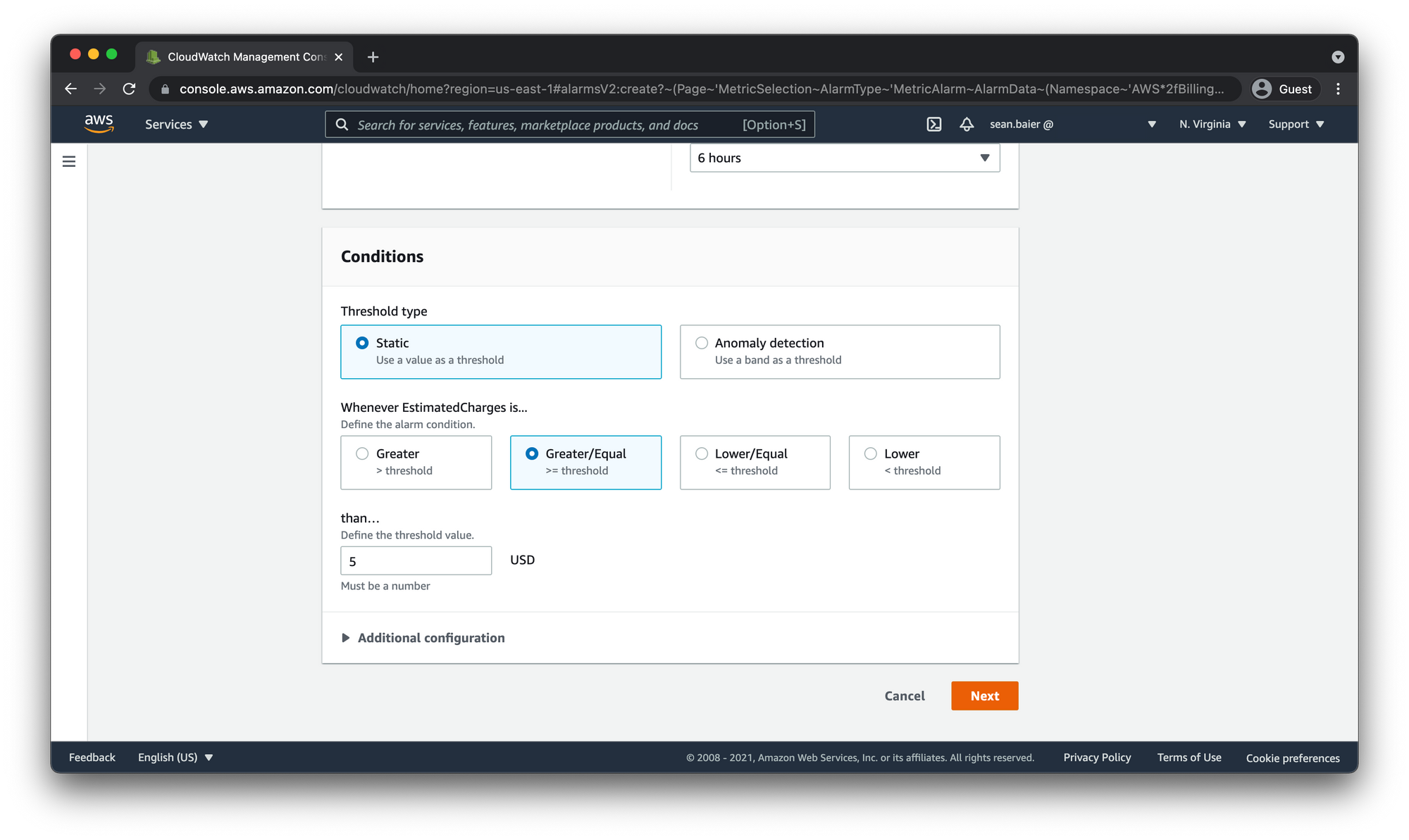Open the hamburger side navigation menu
Viewport: 1409px width, 840px height.
pos(69,162)
